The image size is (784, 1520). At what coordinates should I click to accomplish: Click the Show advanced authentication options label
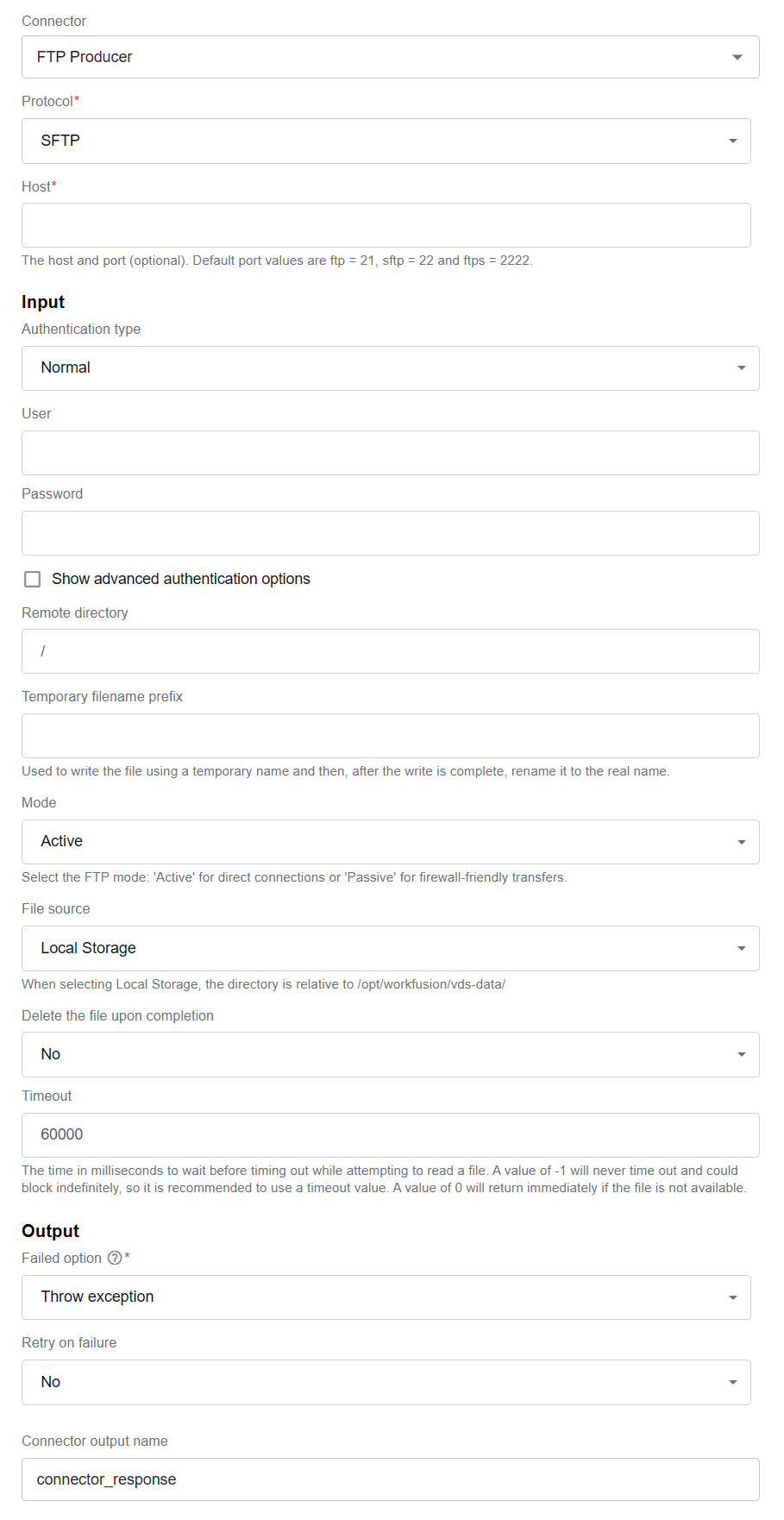(181, 579)
